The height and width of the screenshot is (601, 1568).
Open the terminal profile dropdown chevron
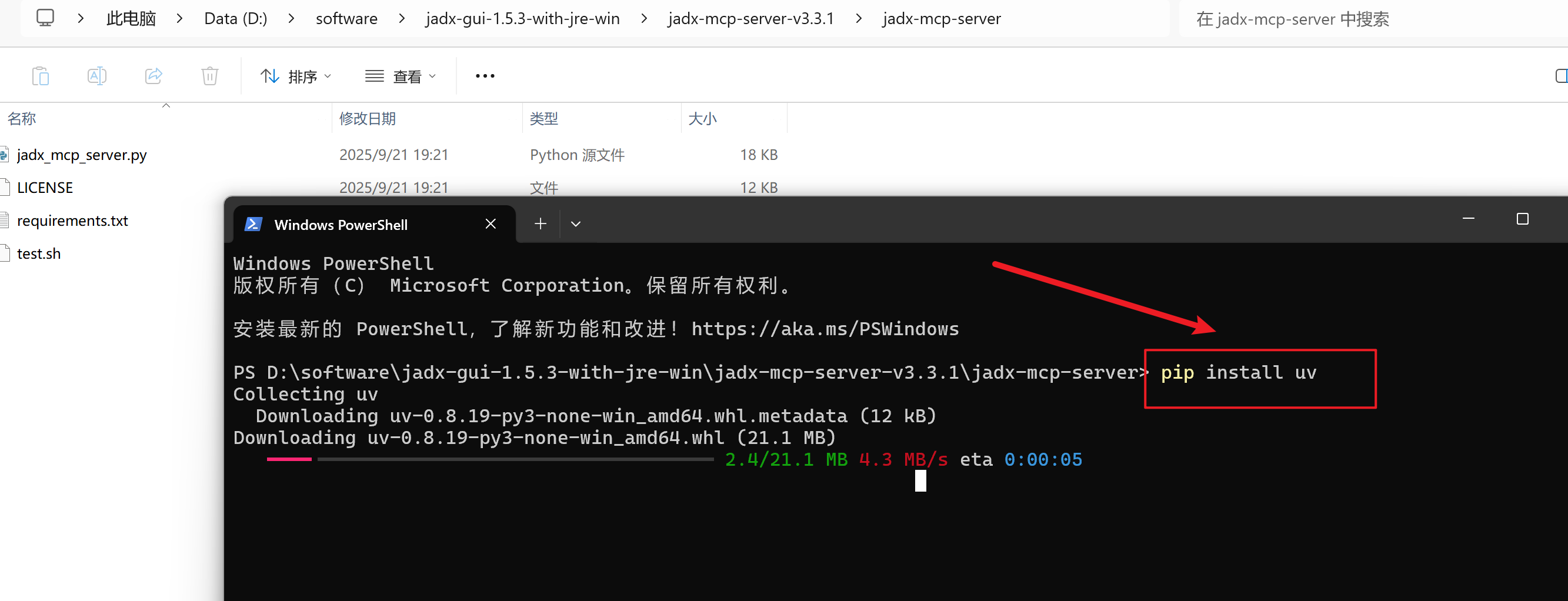coord(575,224)
